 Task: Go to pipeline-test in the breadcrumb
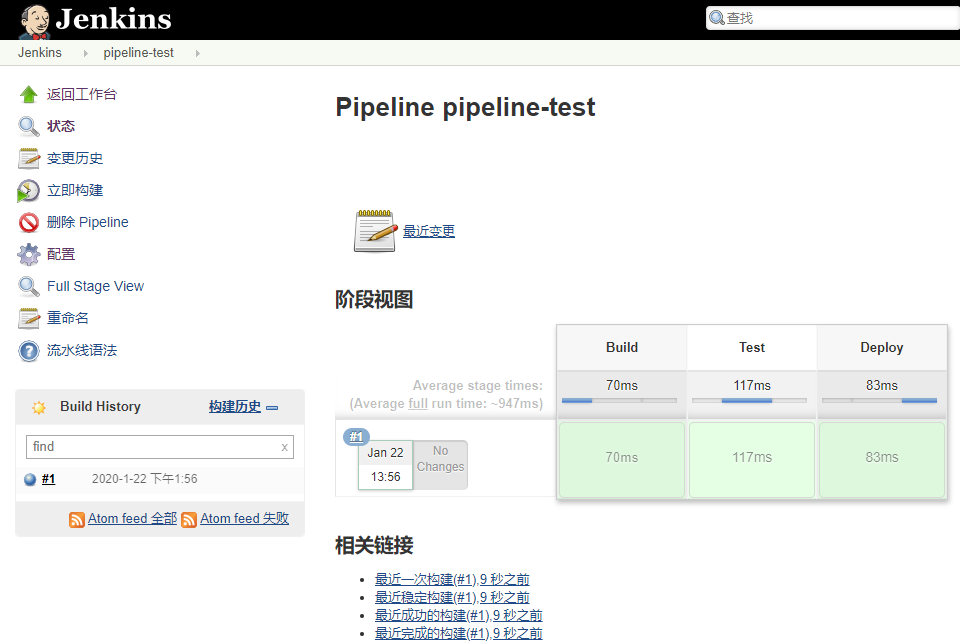click(138, 53)
